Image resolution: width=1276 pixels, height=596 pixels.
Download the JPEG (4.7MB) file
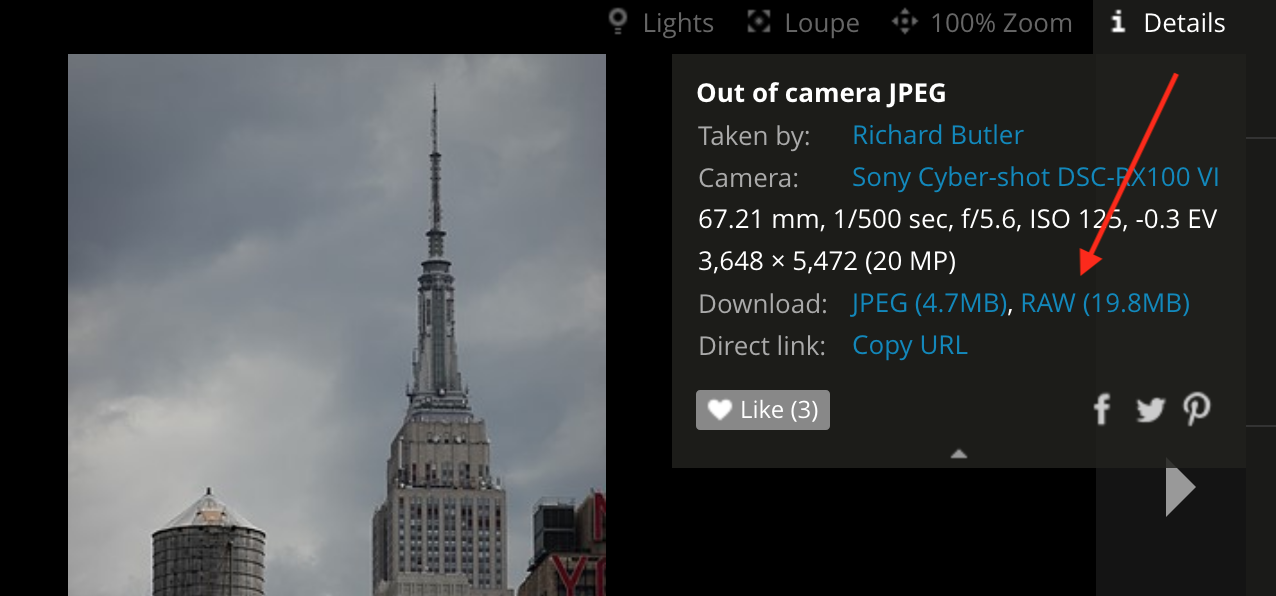[x=929, y=303]
